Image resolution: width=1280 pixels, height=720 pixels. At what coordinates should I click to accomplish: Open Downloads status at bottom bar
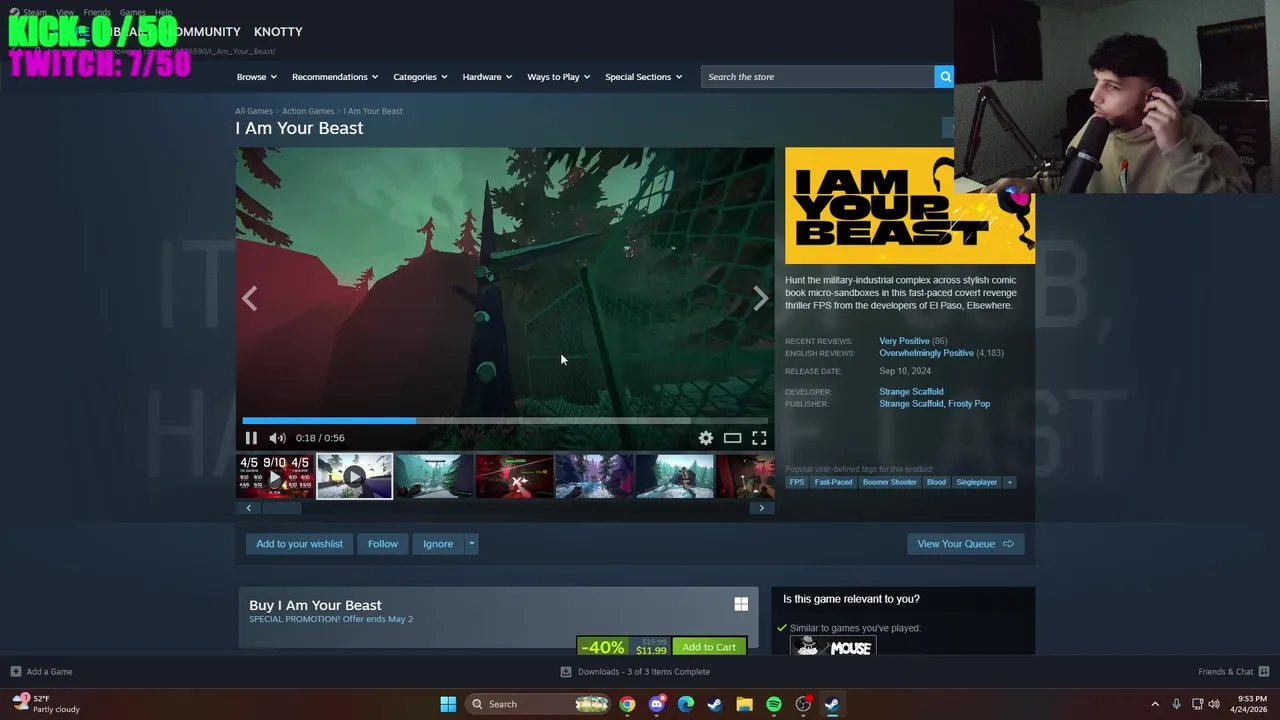coord(635,672)
